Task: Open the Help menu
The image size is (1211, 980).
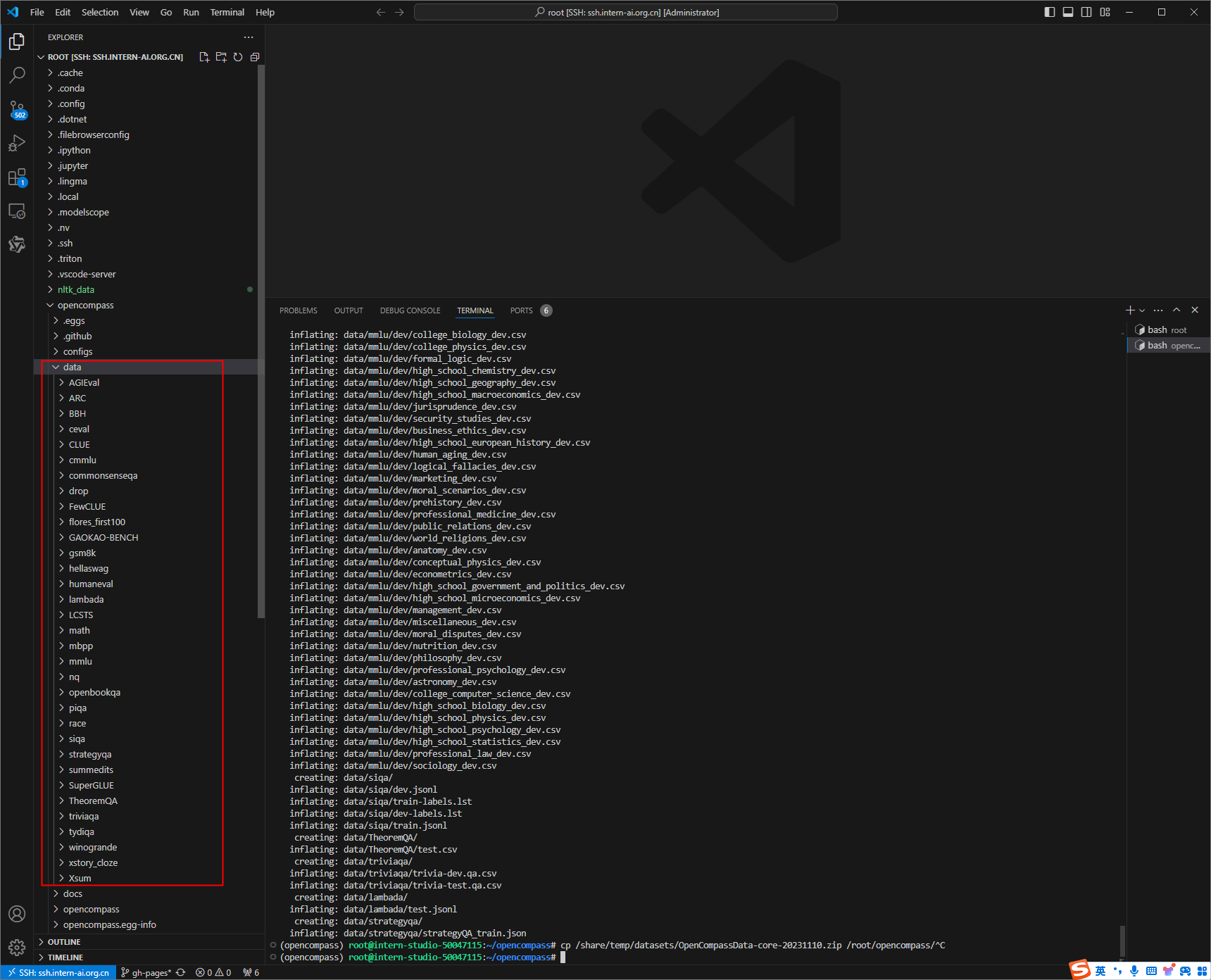Action: tap(265, 13)
